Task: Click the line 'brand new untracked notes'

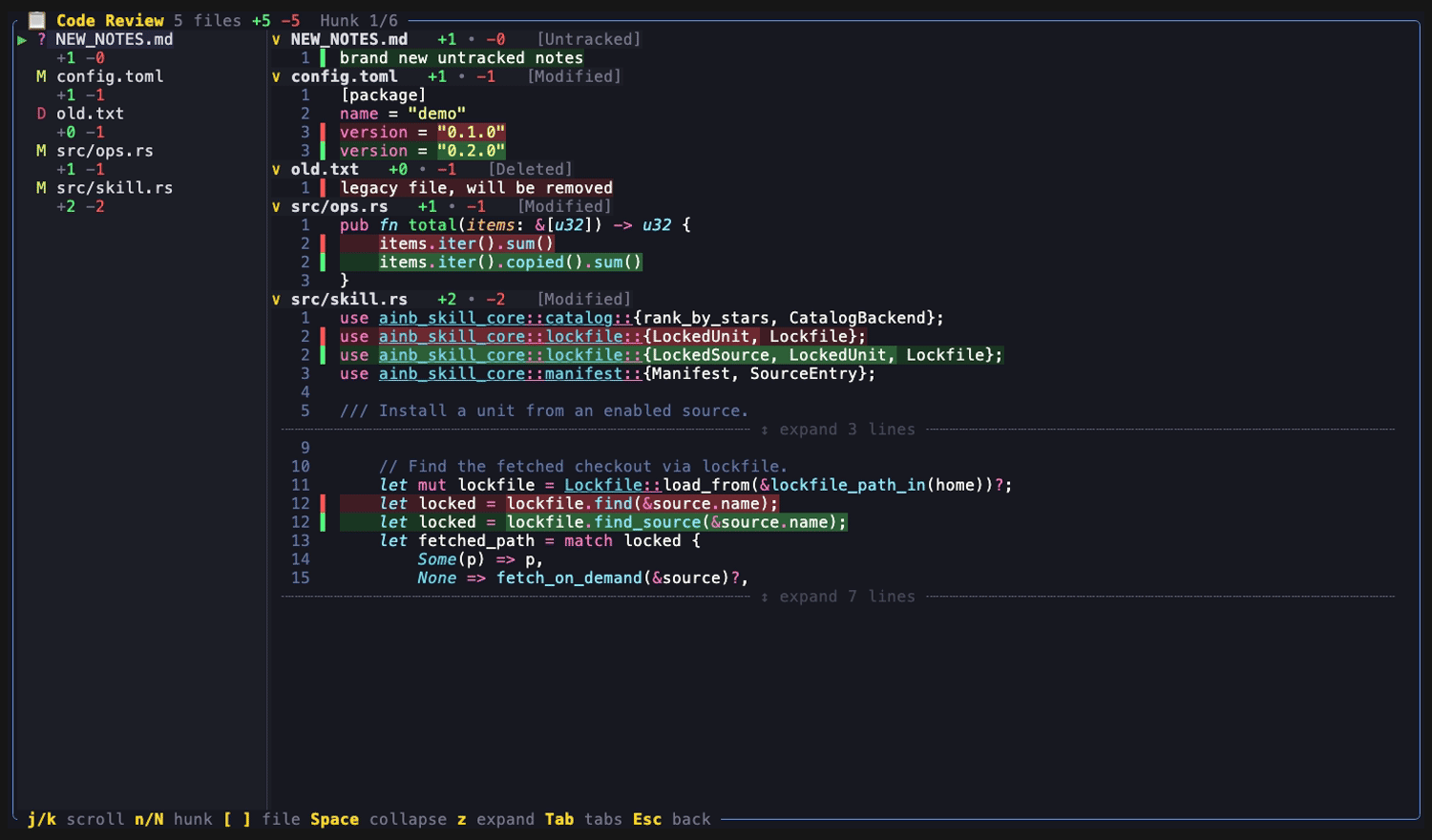Action: (461, 57)
